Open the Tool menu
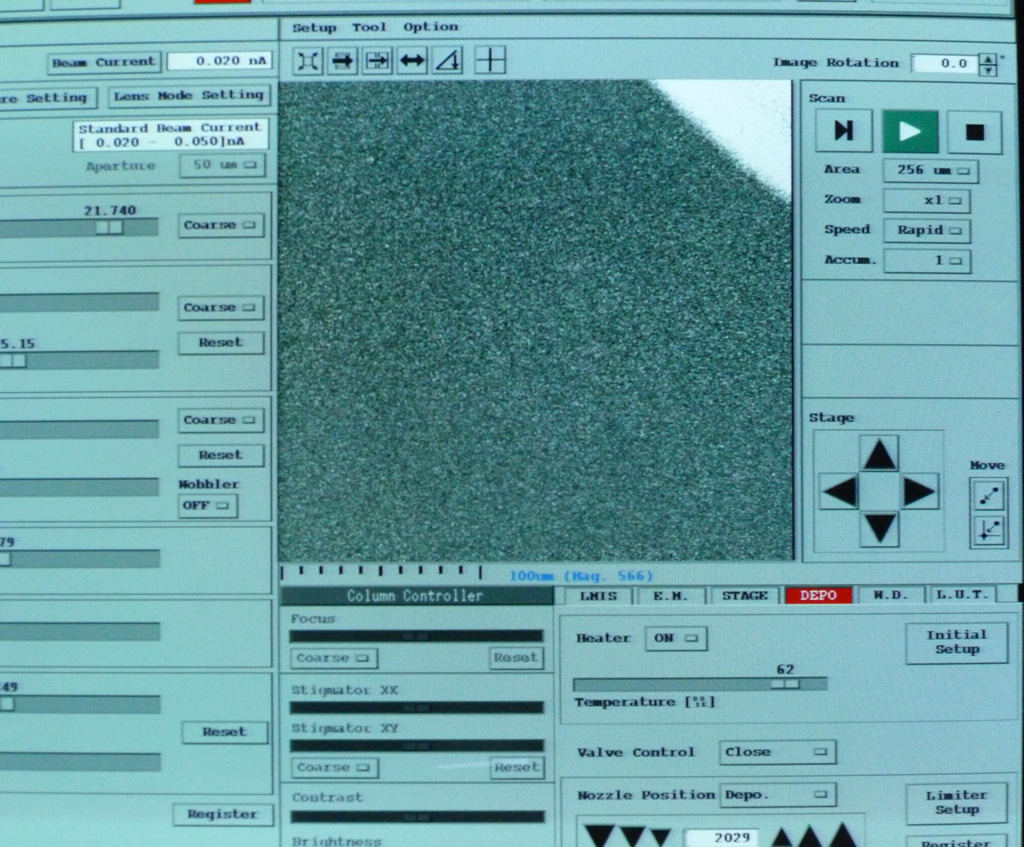 [369, 27]
